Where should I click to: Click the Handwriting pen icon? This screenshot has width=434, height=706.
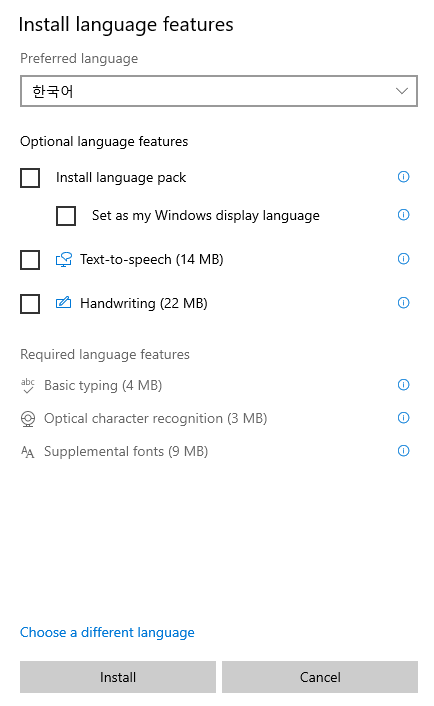(x=63, y=302)
